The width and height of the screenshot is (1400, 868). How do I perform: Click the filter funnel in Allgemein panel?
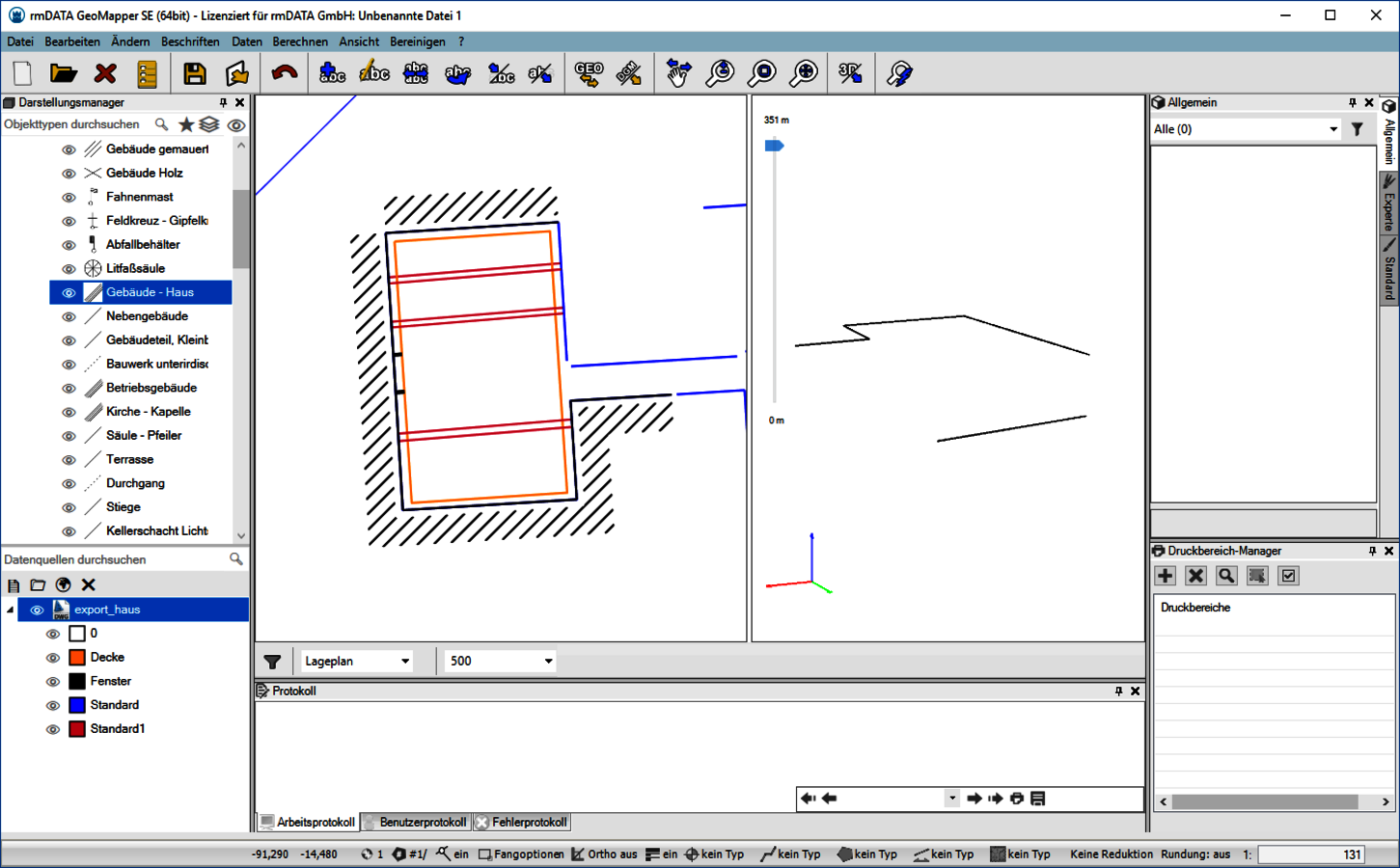[x=1358, y=129]
